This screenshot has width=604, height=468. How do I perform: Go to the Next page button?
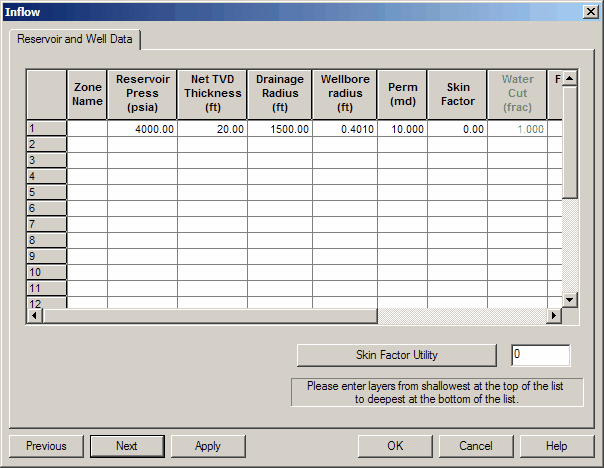(126, 446)
